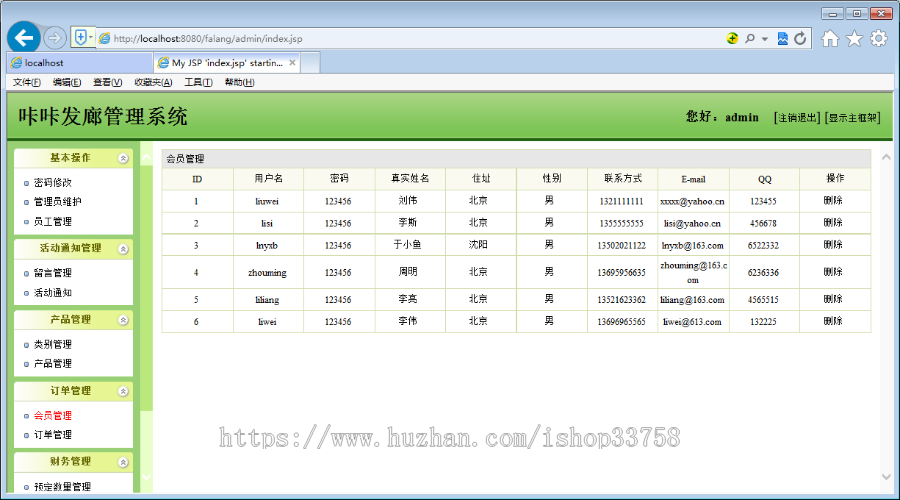Open the red 会员管理 sidebar link

[x=52, y=416]
